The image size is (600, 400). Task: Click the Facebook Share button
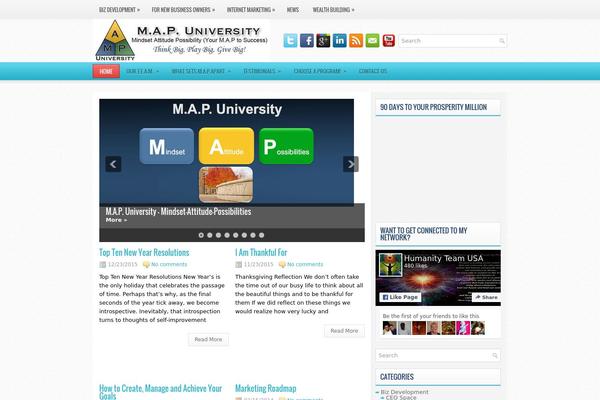pos(486,297)
